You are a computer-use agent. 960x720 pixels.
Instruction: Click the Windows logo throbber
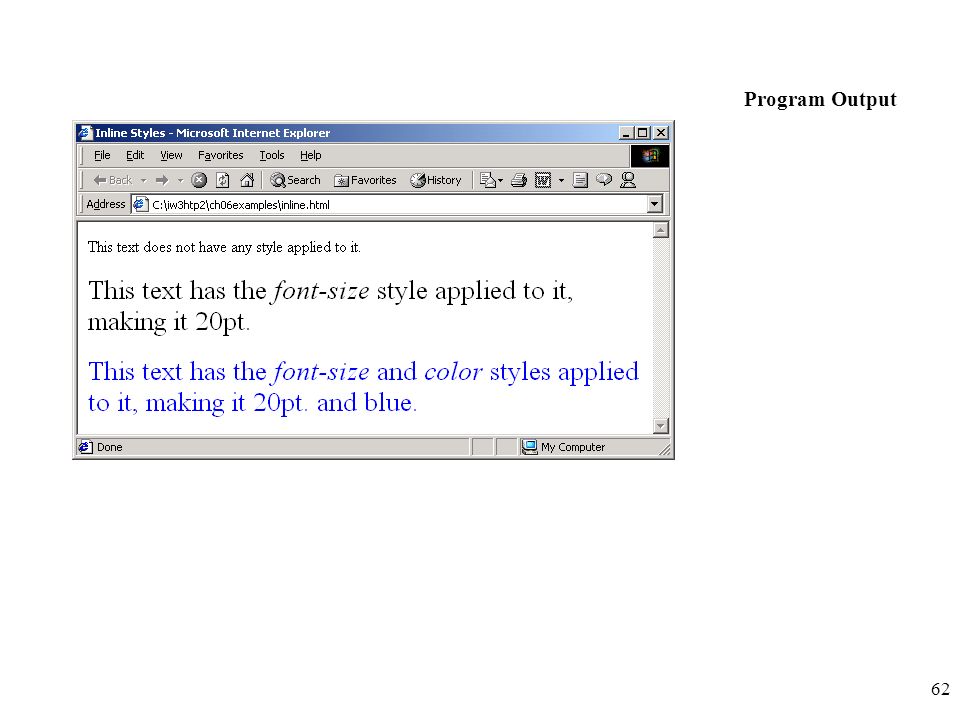(x=650, y=156)
